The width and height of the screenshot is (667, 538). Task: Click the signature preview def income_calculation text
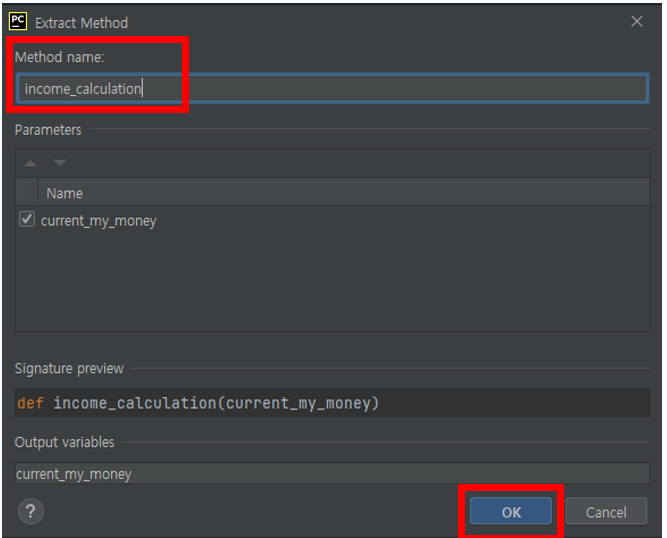pos(198,403)
